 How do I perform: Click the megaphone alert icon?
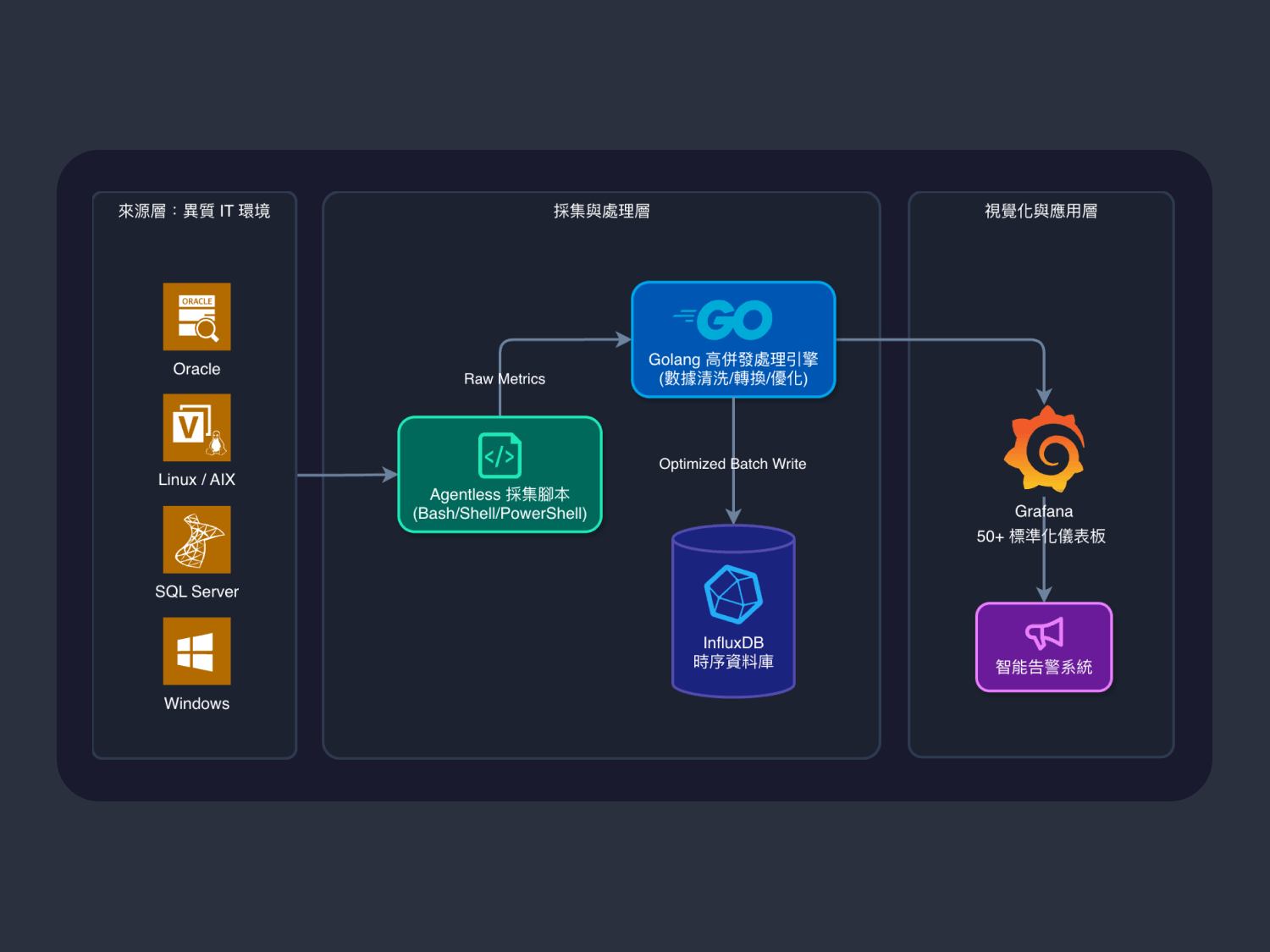[x=1044, y=633]
